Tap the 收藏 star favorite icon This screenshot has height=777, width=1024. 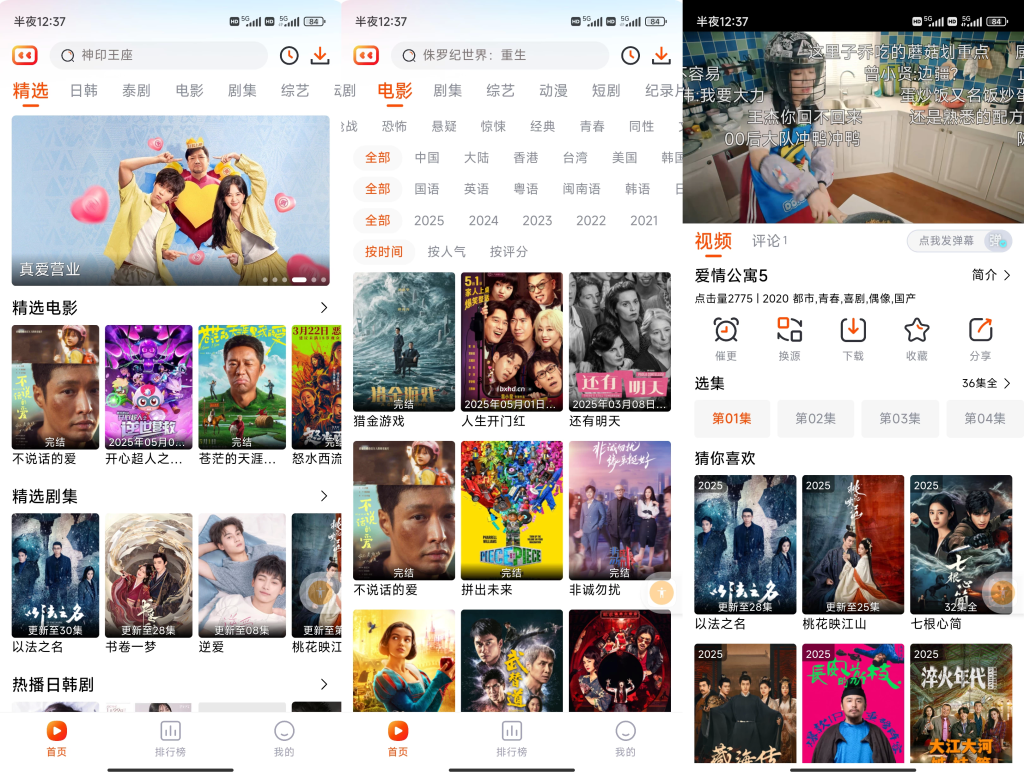(916, 330)
